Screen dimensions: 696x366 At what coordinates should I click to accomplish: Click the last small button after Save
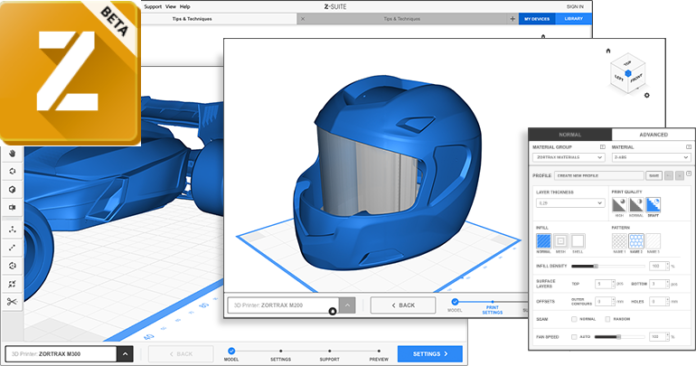pos(680,176)
